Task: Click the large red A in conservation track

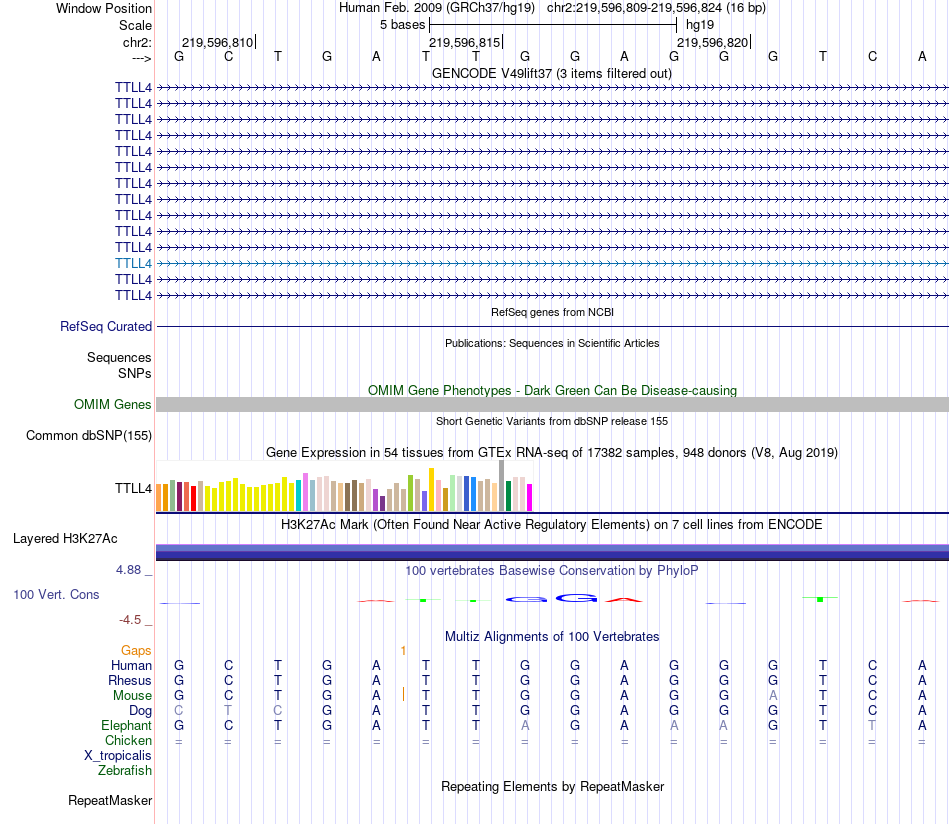Action: [x=624, y=600]
